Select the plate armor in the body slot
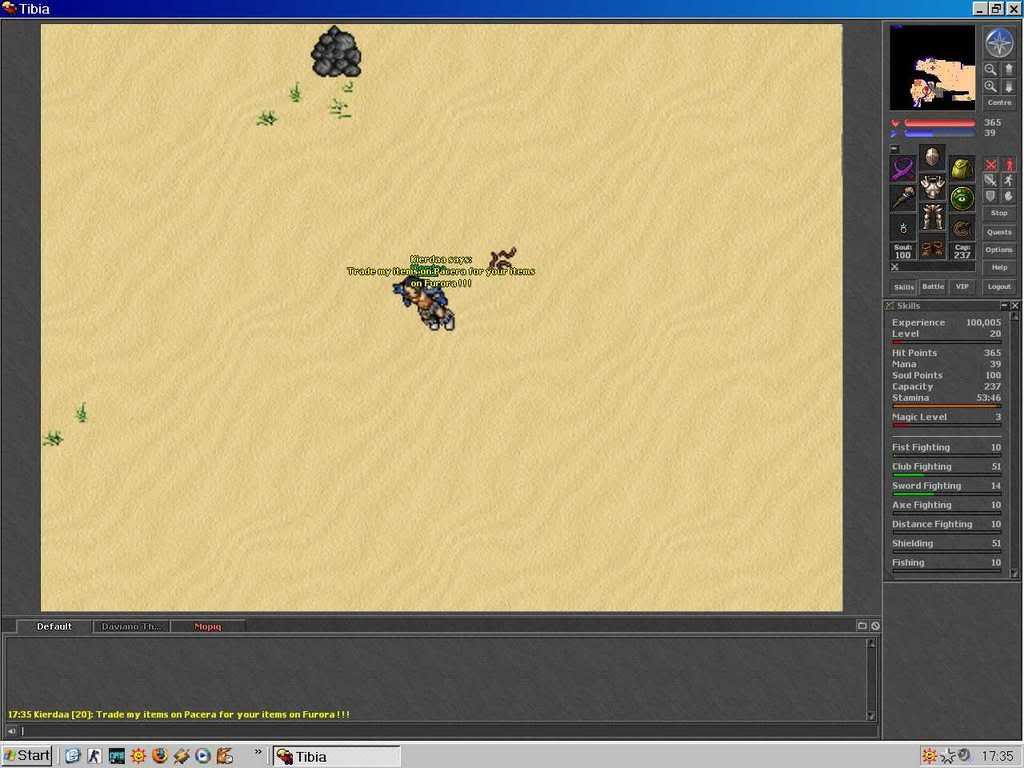This screenshot has width=1024, height=768. [932, 187]
